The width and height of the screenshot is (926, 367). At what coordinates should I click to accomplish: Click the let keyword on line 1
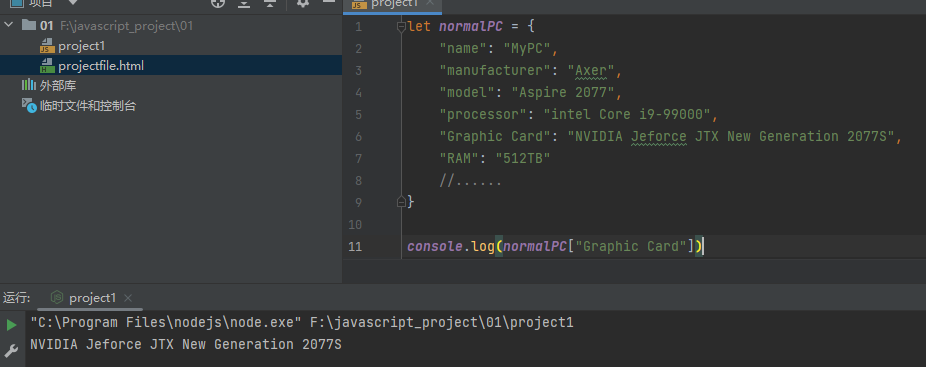pyautogui.click(x=419, y=27)
